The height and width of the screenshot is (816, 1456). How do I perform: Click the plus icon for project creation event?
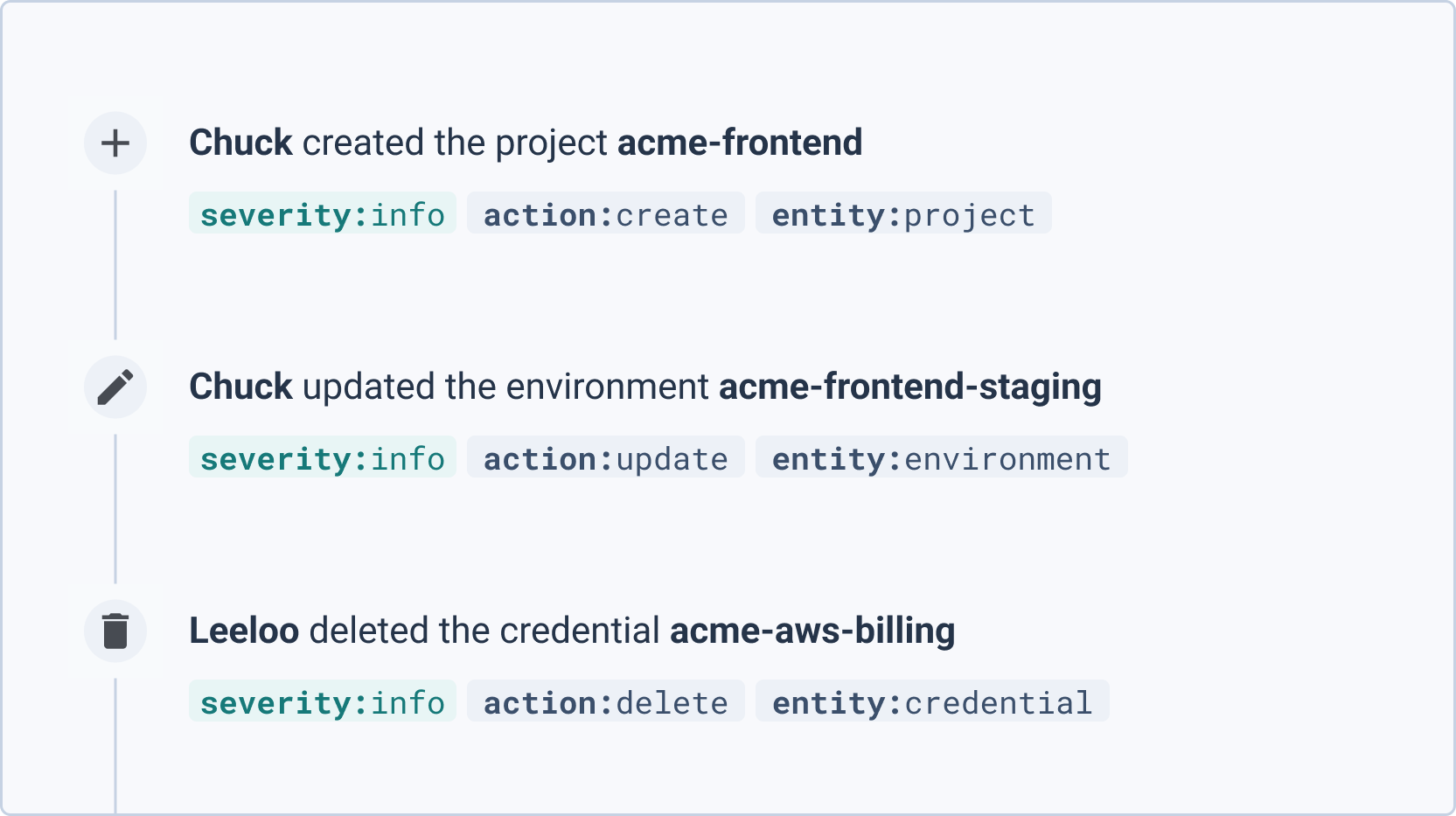[x=115, y=143]
